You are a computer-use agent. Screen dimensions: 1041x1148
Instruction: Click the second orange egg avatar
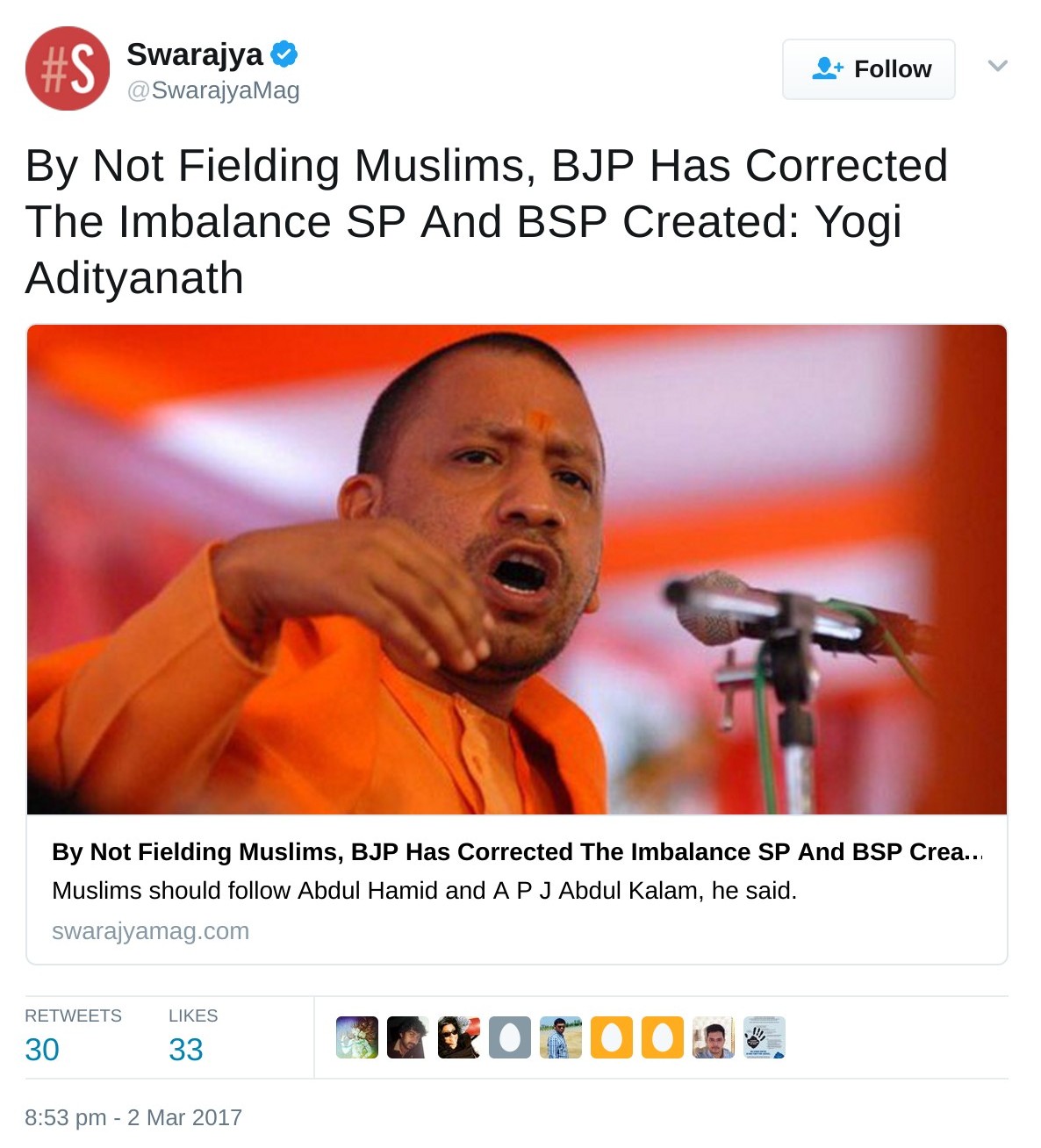point(663,1037)
